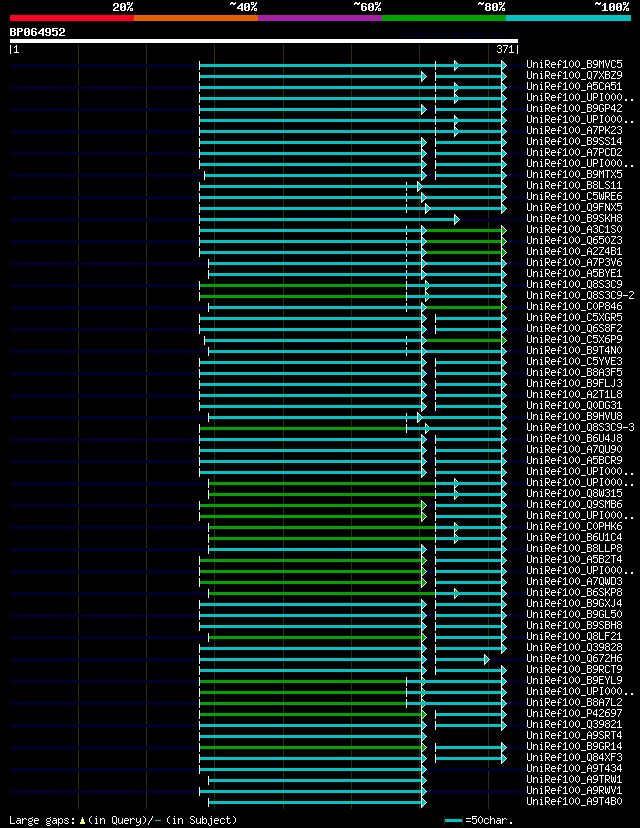
Task: Select hit label UniRef100_C0P846
Action: click(575, 306)
